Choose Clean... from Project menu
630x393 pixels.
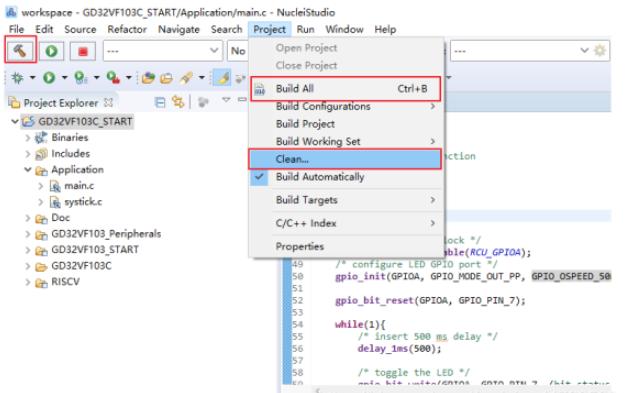345,159
